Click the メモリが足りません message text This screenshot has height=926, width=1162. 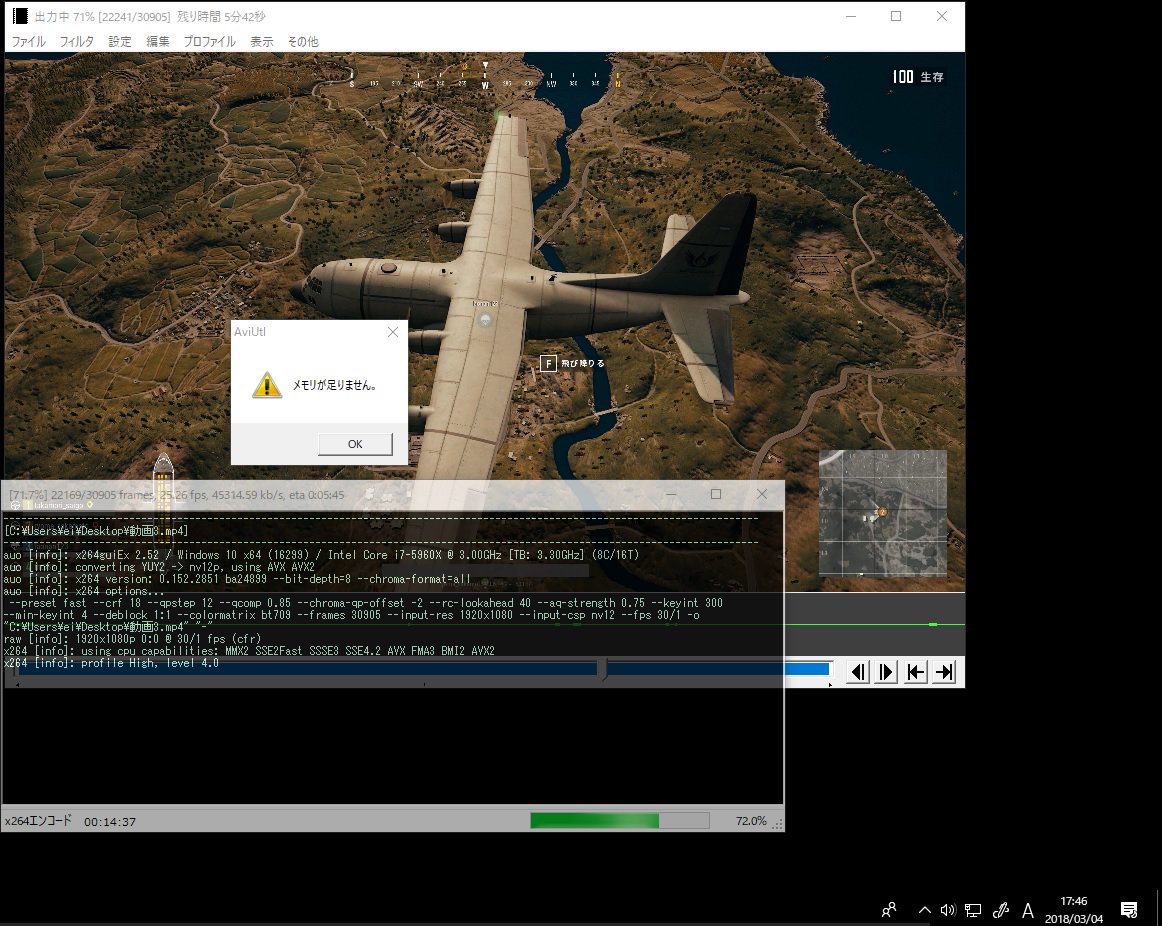pos(334,385)
